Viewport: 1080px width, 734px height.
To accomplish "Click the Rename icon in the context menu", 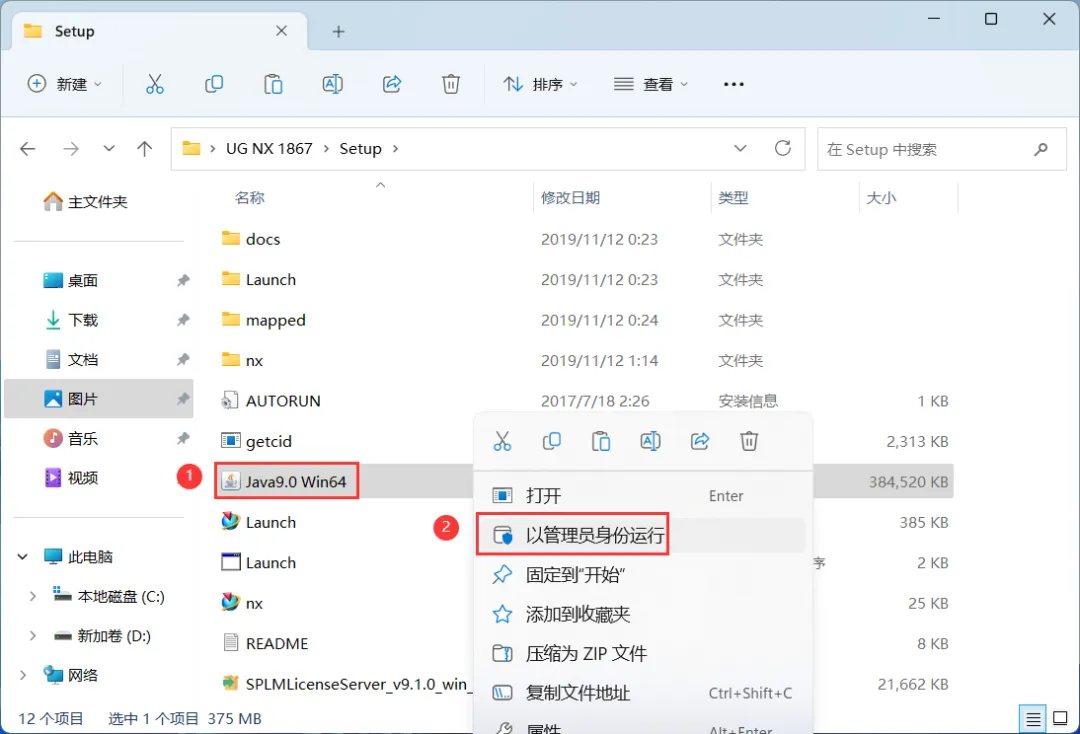I will pyautogui.click(x=650, y=441).
